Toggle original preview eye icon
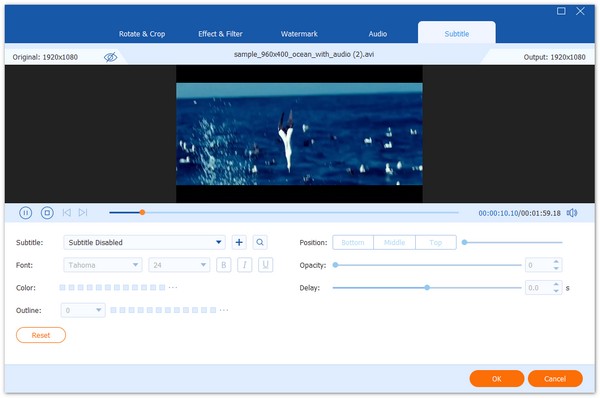This screenshot has height=398, width=600. pyautogui.click(x=110, y=57)
